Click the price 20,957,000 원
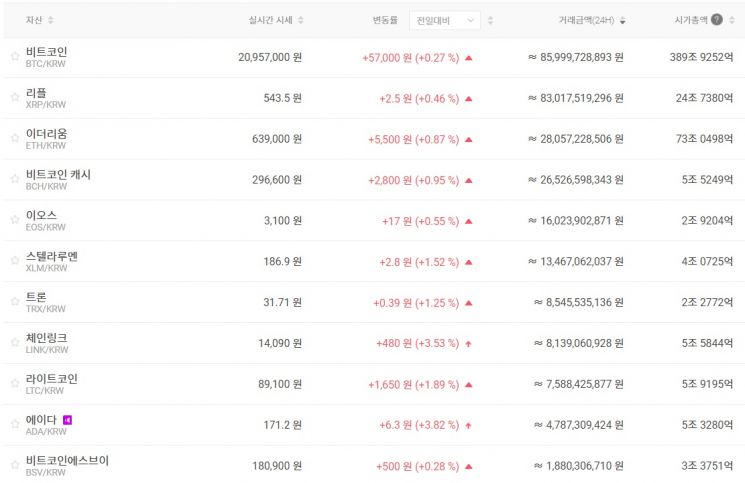Screen dimensions: 745x483 tap(270, 57)
